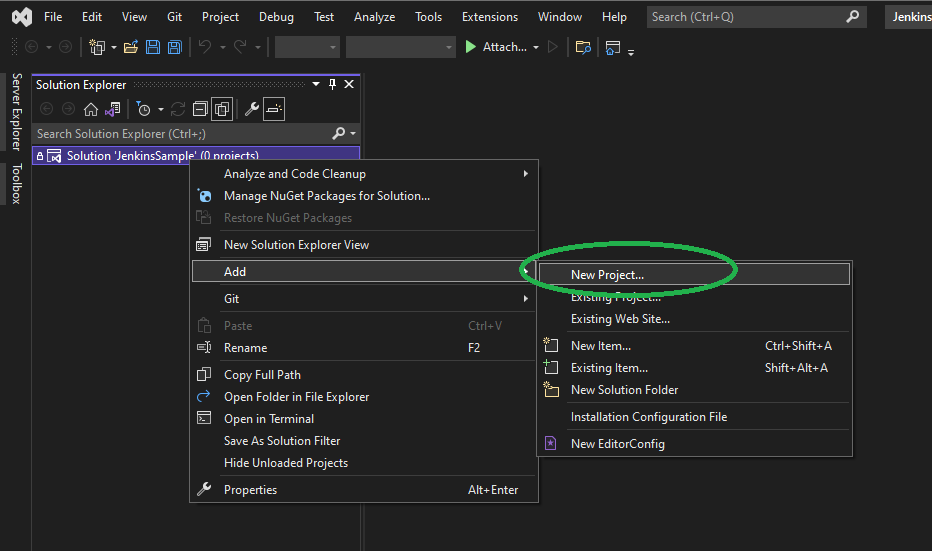Click the Pending Changes Filter clock icon

coord(143,109)
